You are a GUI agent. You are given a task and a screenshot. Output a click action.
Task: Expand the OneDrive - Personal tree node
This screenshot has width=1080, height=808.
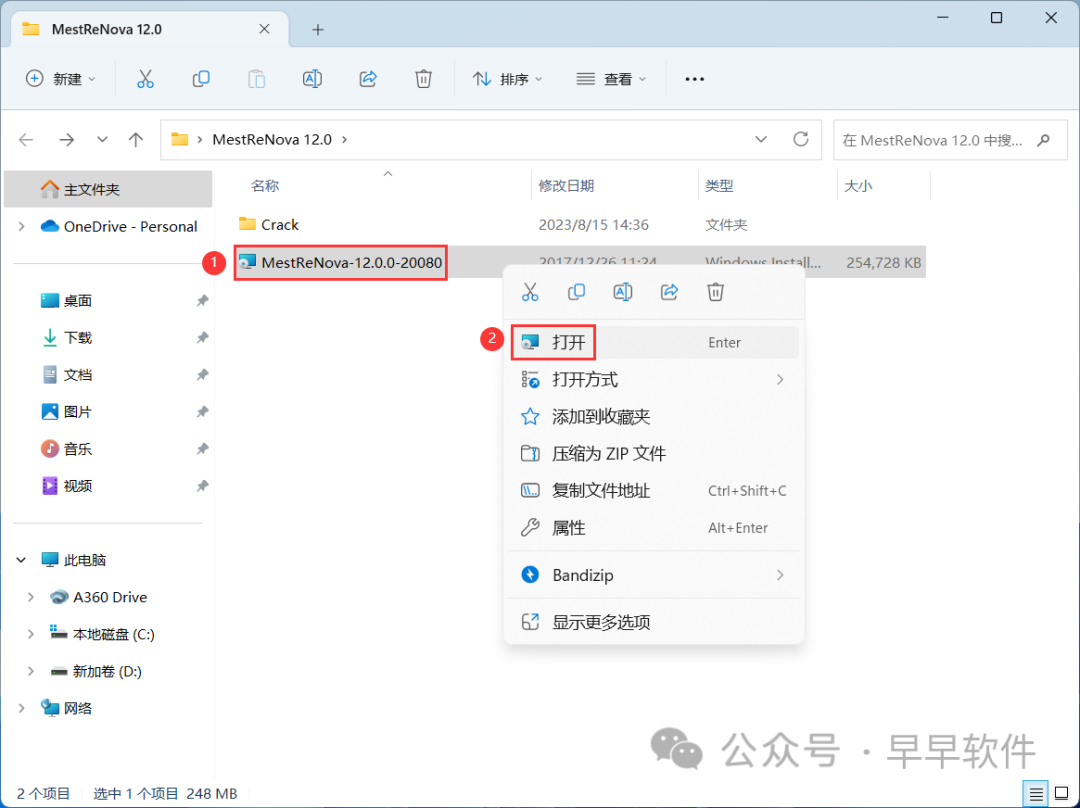click(22, 227)
